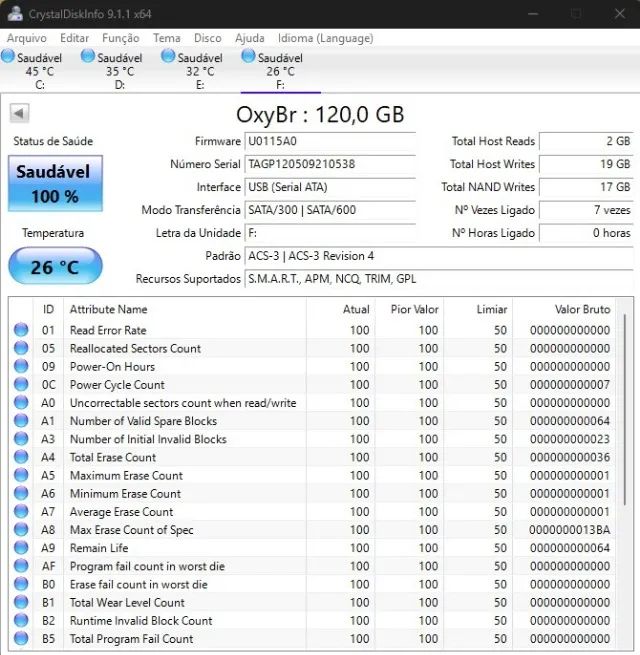
Task: Click status orb for Number of Valid Spare Blocks
Action: click(x=21, y=421)
